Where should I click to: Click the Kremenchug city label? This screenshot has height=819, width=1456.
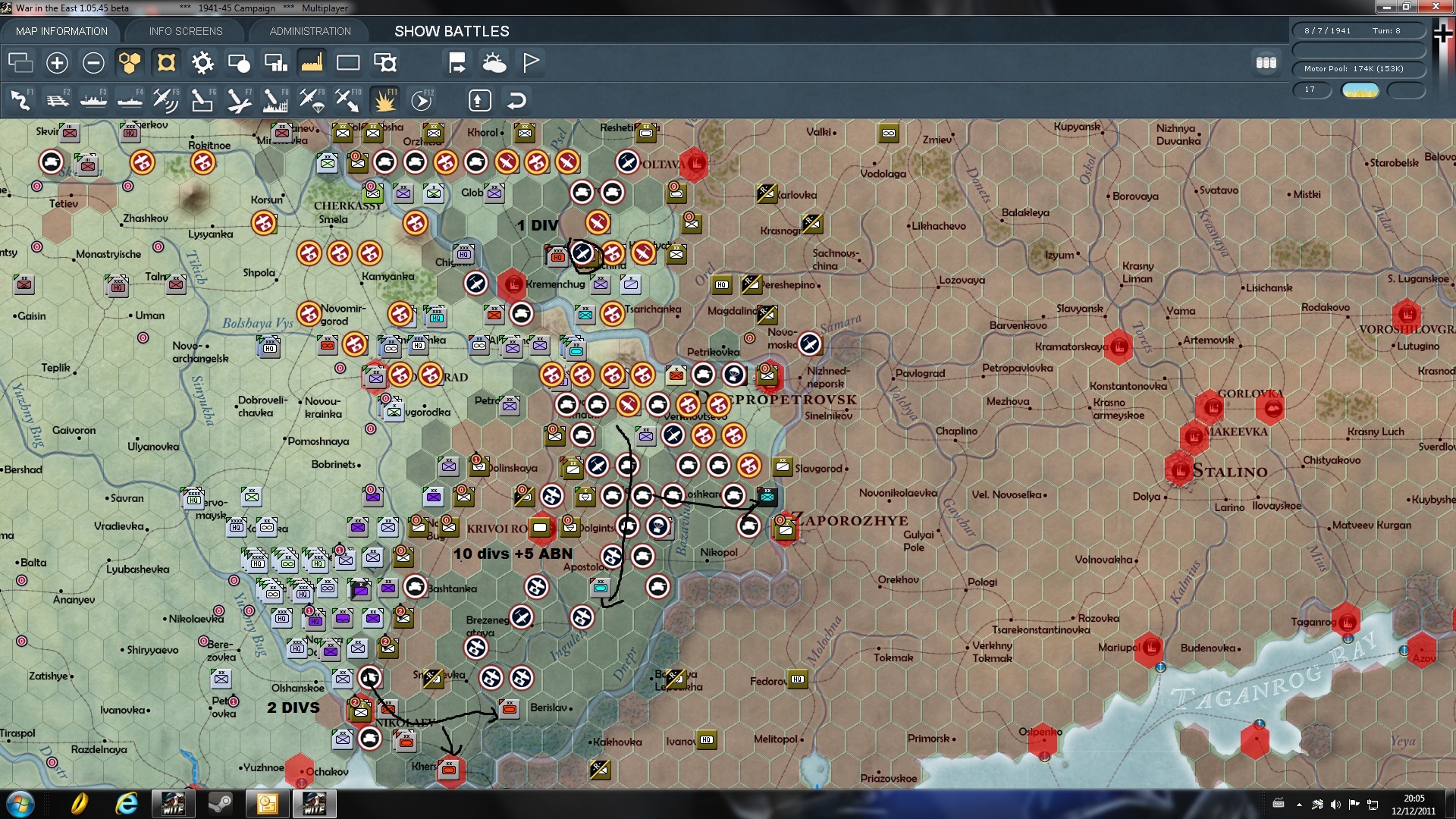pos(555,284)
